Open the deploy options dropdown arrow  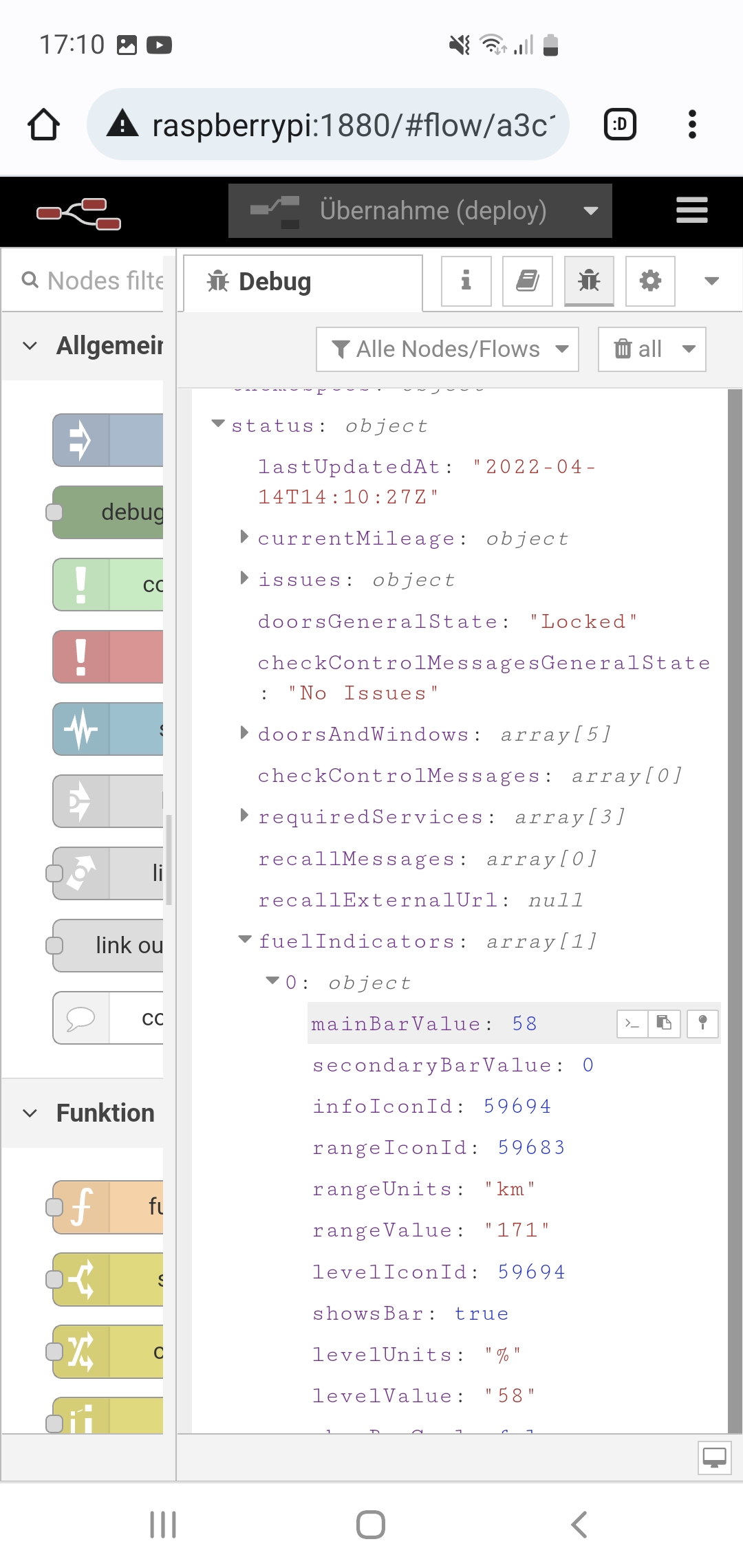tap(590, 210)
